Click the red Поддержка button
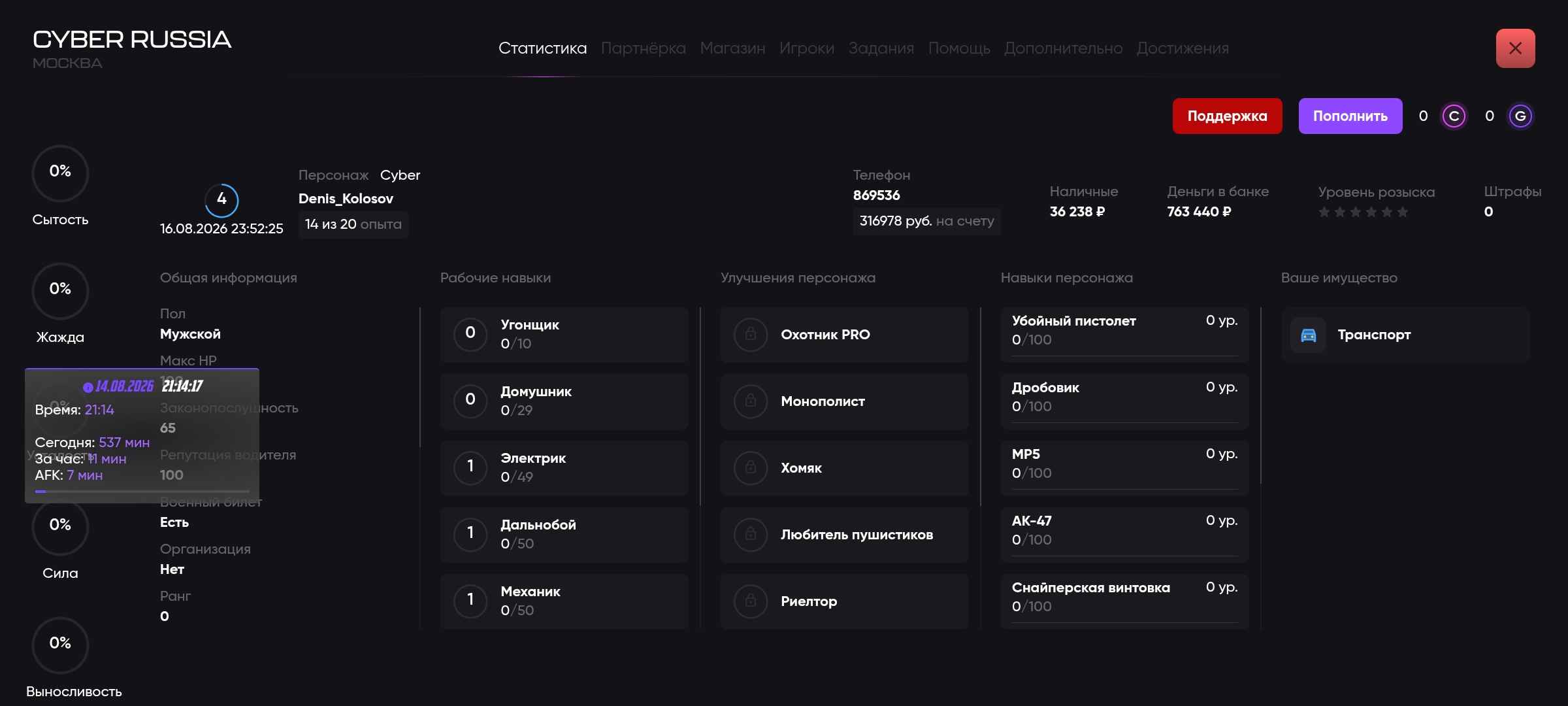Image resolution: width=1568 pixels, height=706 pixels. point(1227,116)
